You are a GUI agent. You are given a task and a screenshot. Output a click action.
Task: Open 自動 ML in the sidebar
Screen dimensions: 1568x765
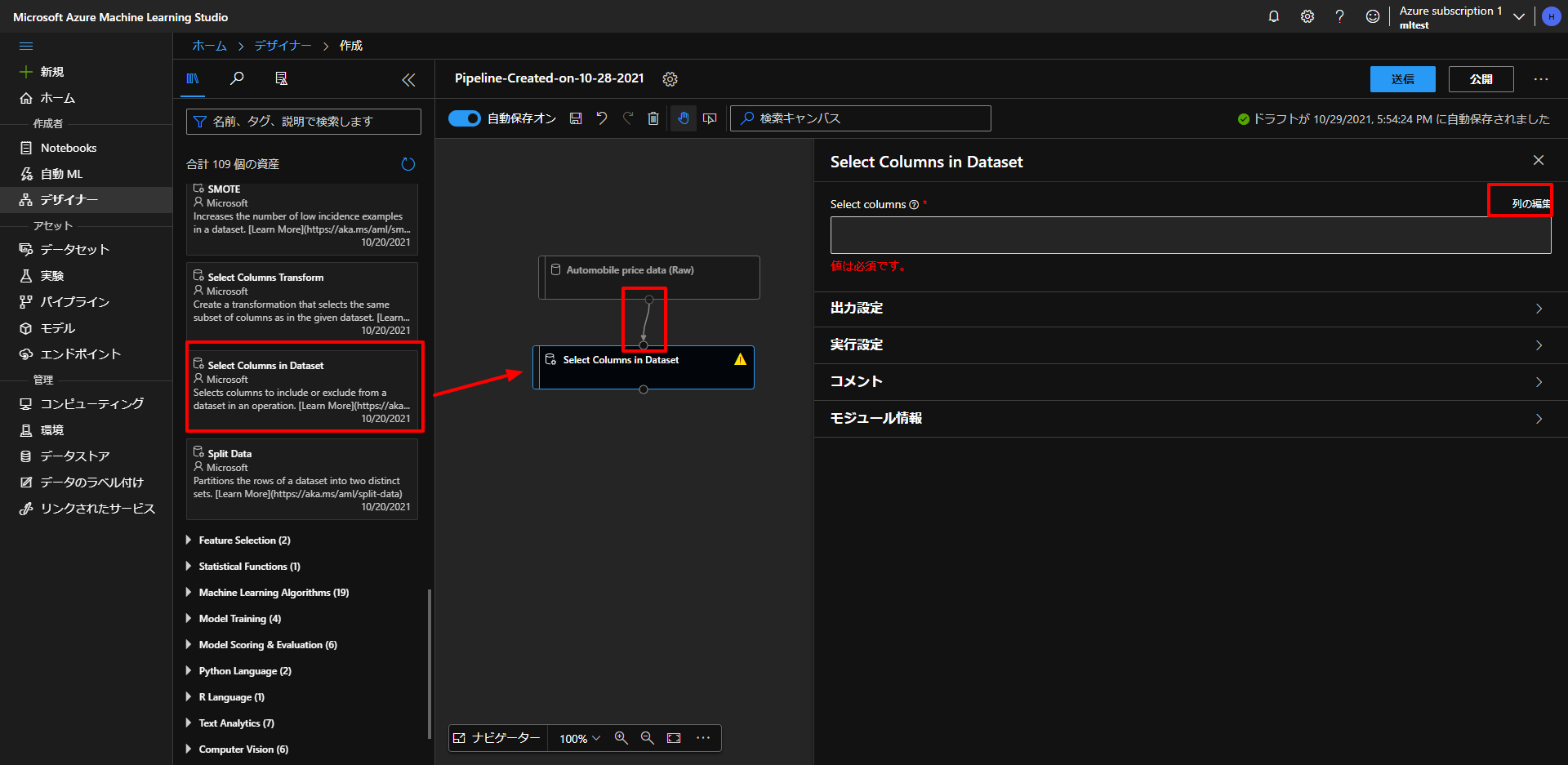61,174
